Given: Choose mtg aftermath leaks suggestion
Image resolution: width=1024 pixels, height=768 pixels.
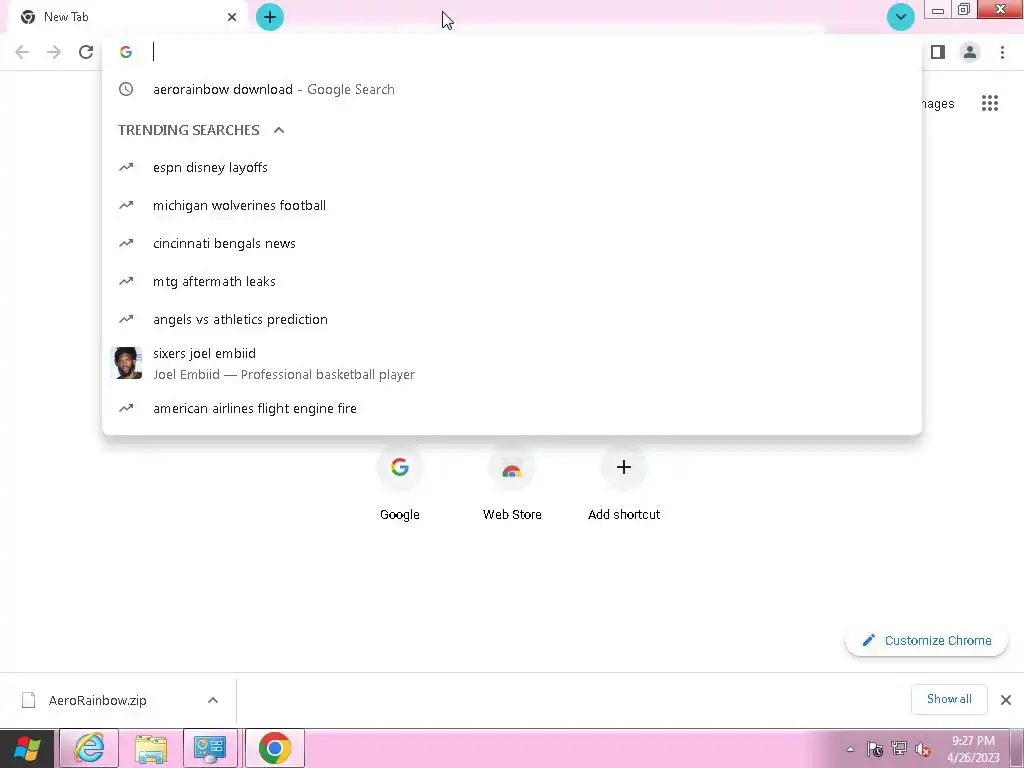Looking at the screenshot, I should (x=512, y=281).
